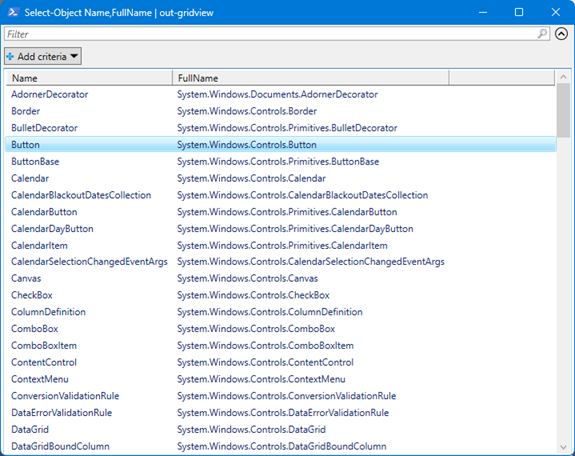Viewport: 575px width, 456px height.
Task: Open the Add criteria dropdown
Action: point(43,56)
